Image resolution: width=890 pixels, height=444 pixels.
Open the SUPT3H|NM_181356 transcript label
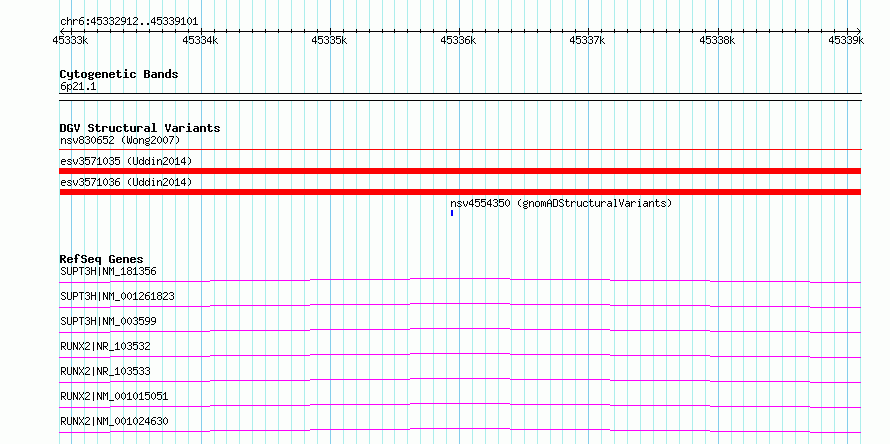[x=108, y=271]
